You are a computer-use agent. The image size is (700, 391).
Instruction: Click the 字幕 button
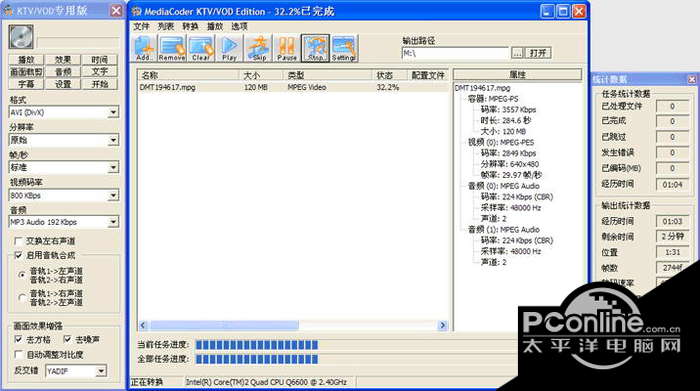[26, 84]
